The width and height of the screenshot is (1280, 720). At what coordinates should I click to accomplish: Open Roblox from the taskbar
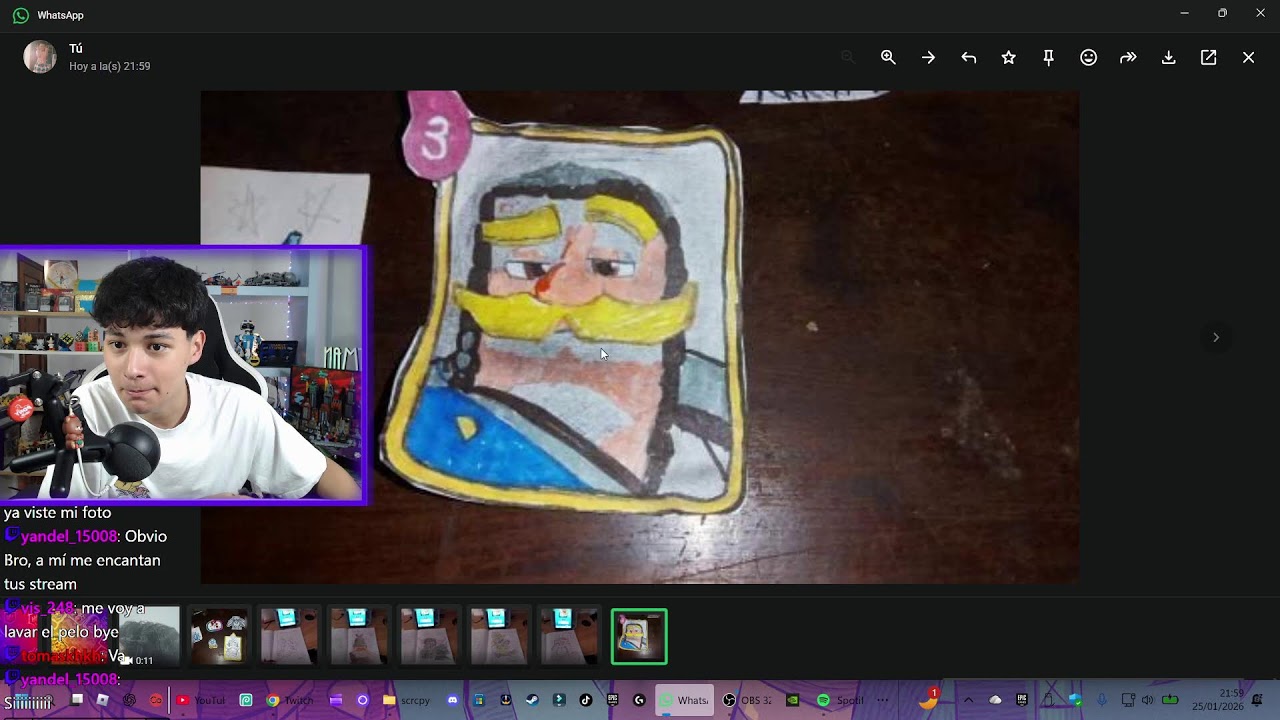[x=103, y=700]
